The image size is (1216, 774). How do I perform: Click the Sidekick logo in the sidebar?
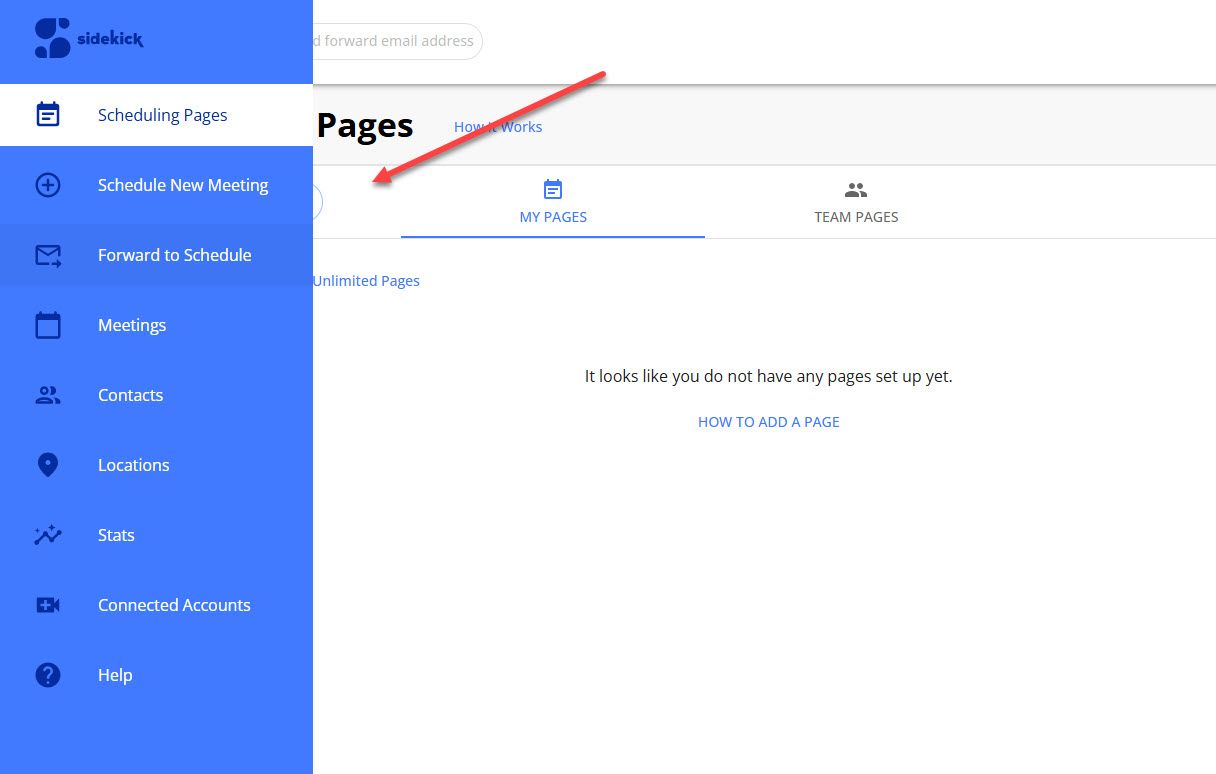[88, 39]
